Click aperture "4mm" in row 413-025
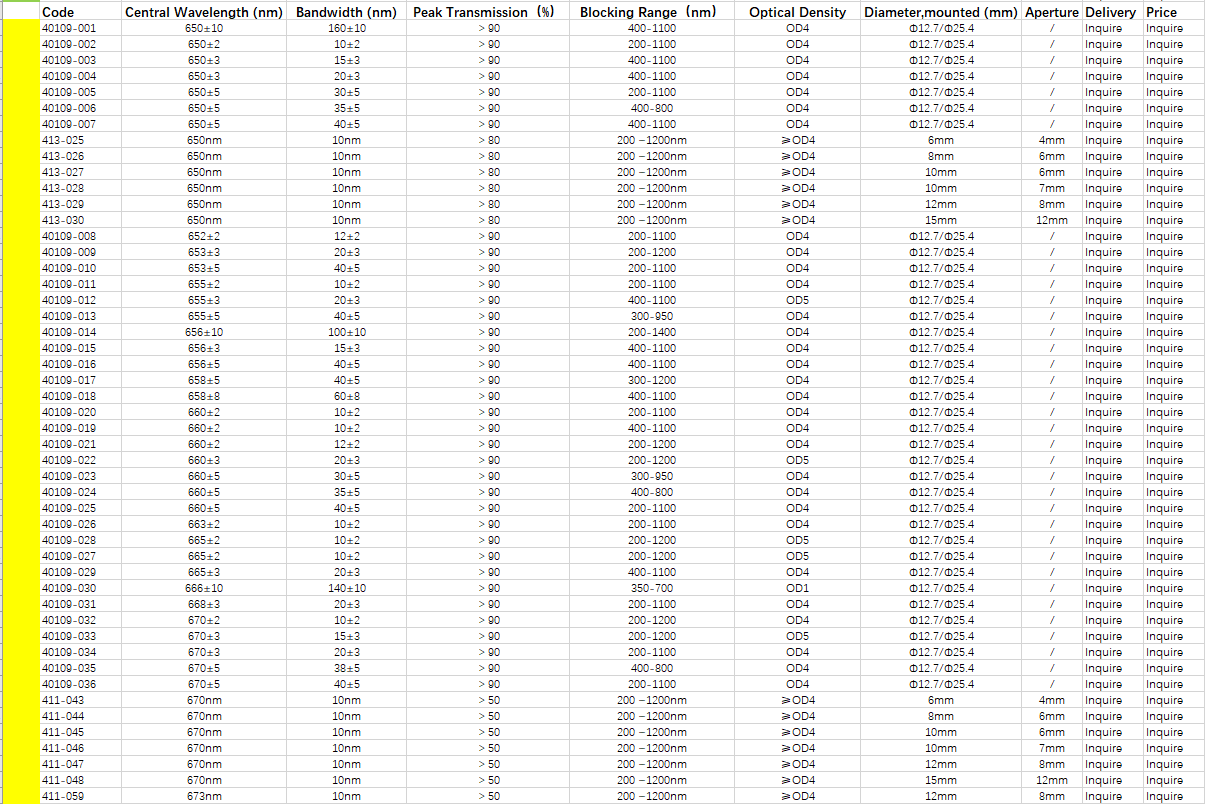 [1052, 140]
